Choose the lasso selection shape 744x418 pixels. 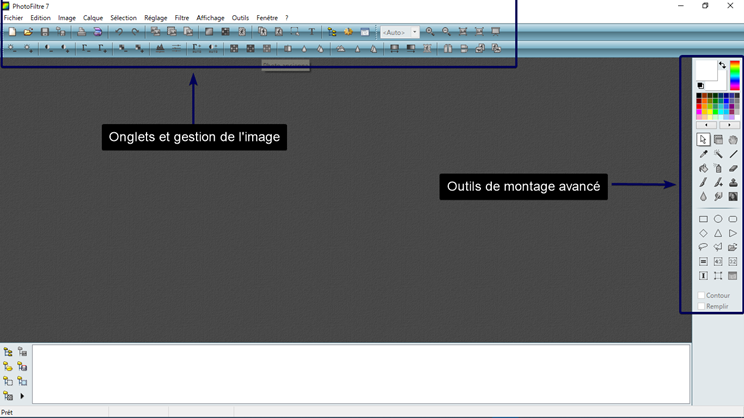(x=703, y=247)
